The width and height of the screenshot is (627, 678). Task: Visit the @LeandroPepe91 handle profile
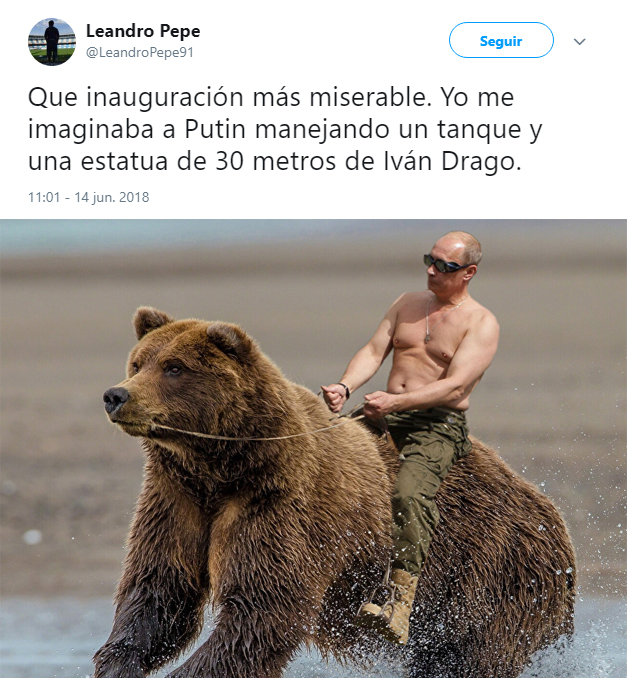coord(140,52)
